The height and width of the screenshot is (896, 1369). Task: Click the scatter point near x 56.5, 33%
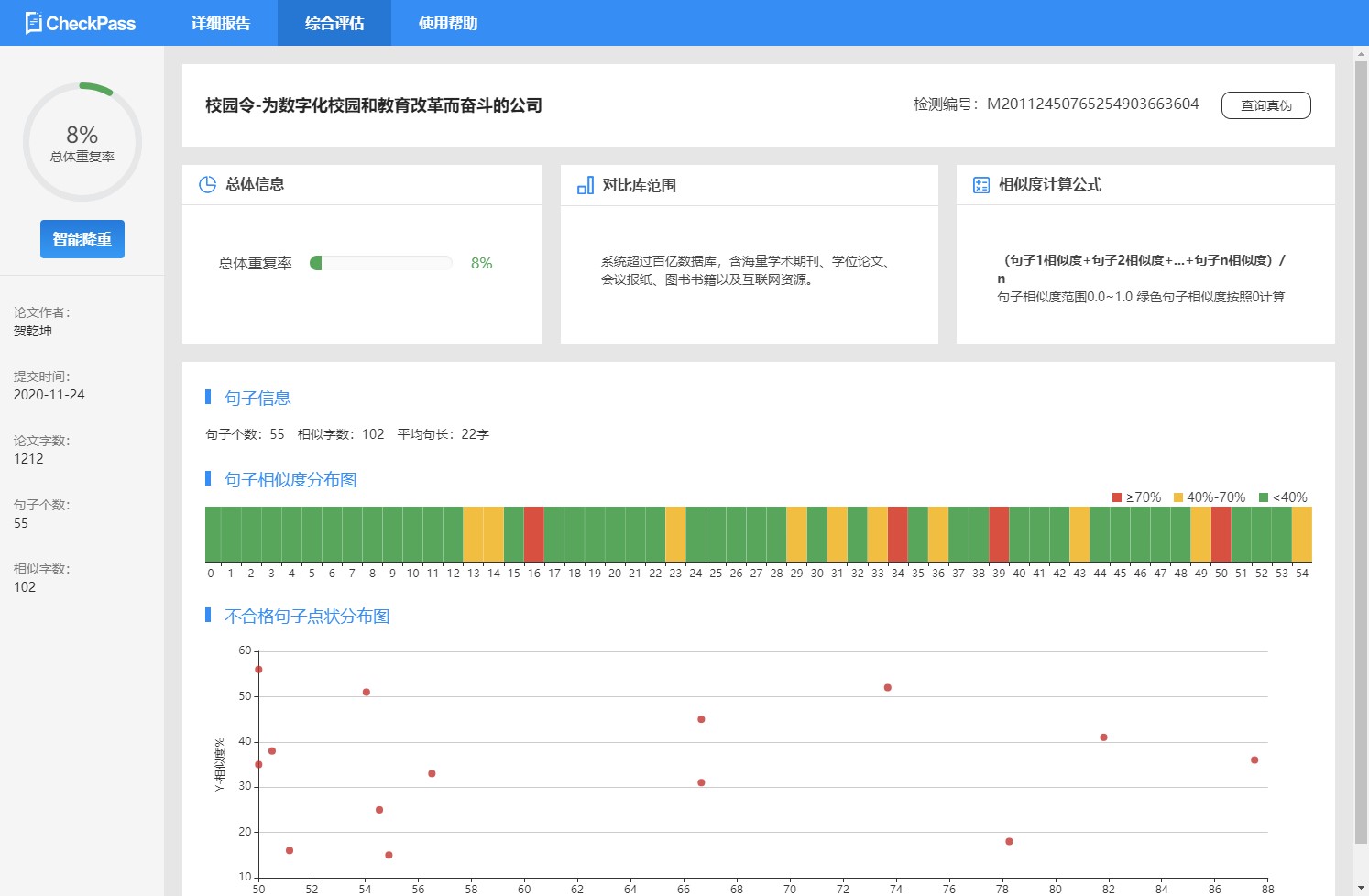coord(432,774)
